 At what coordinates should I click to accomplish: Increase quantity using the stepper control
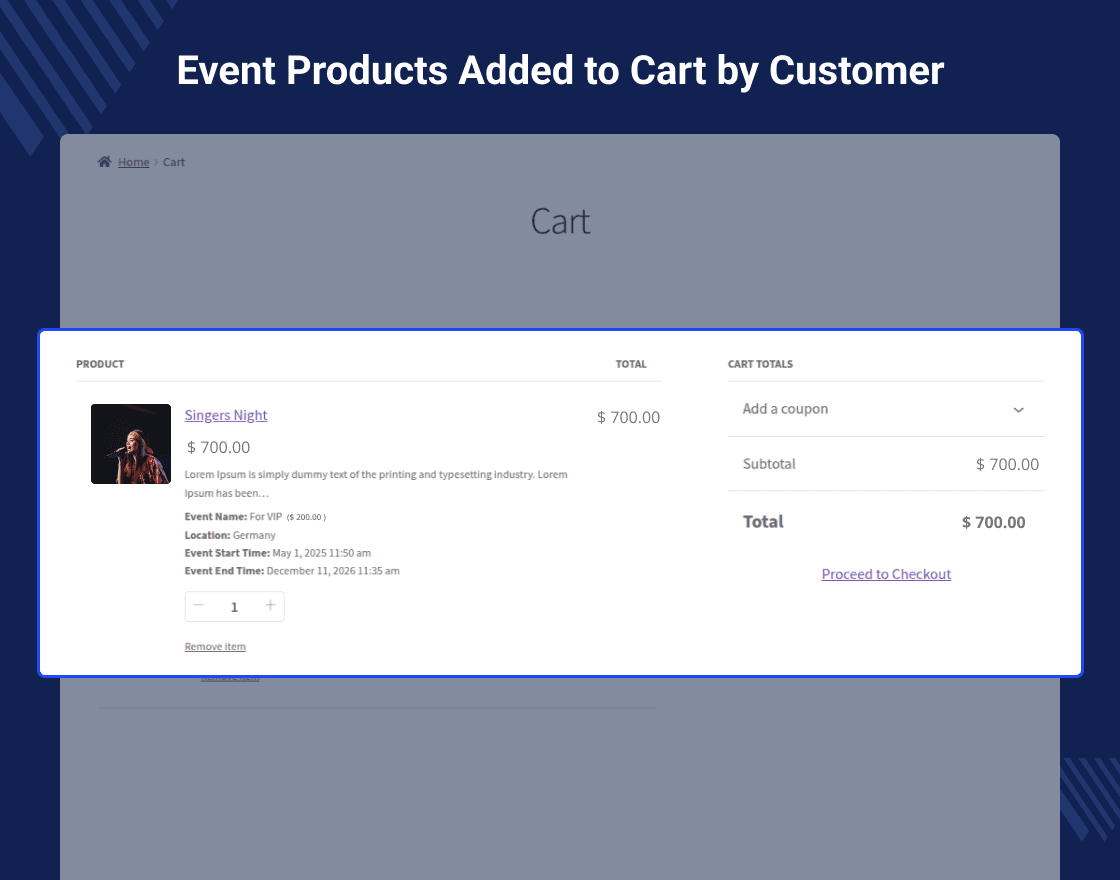click(x=270, y=606)
